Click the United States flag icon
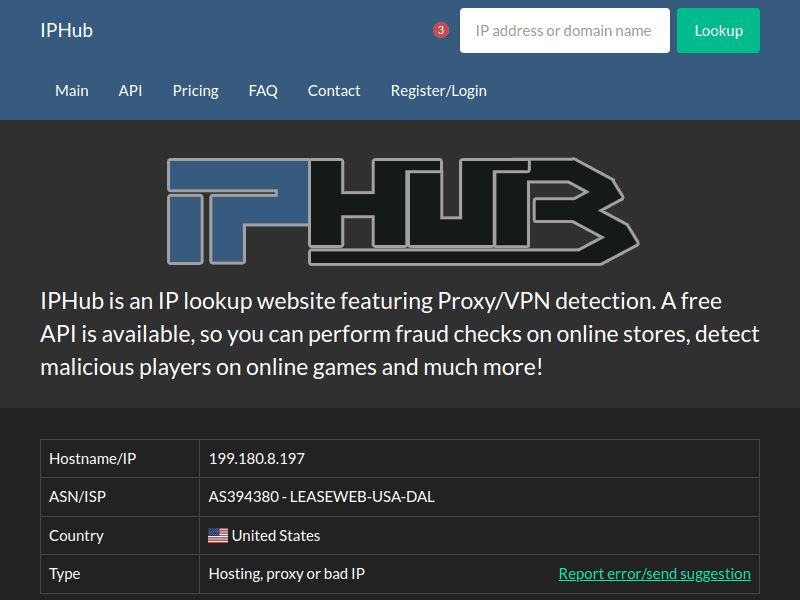This screenshot has width=800, height=600. pyautogui.click(x=218, y=536)
